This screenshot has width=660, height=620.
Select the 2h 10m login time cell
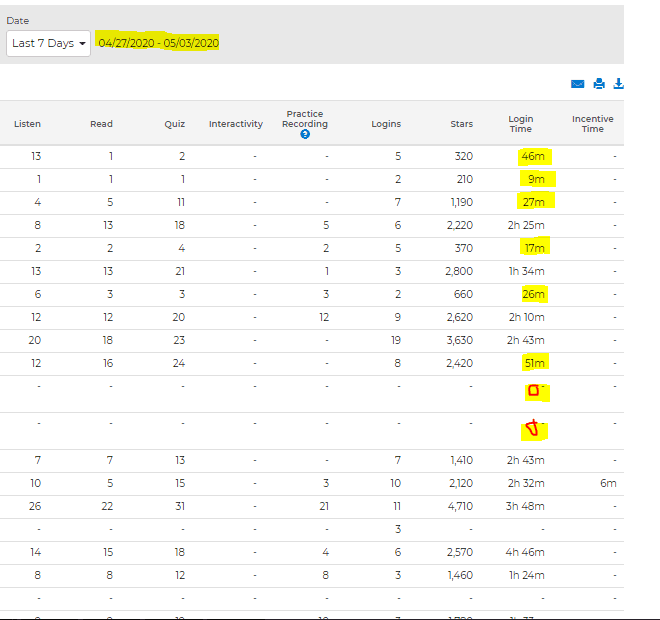[x=527, y=317]
